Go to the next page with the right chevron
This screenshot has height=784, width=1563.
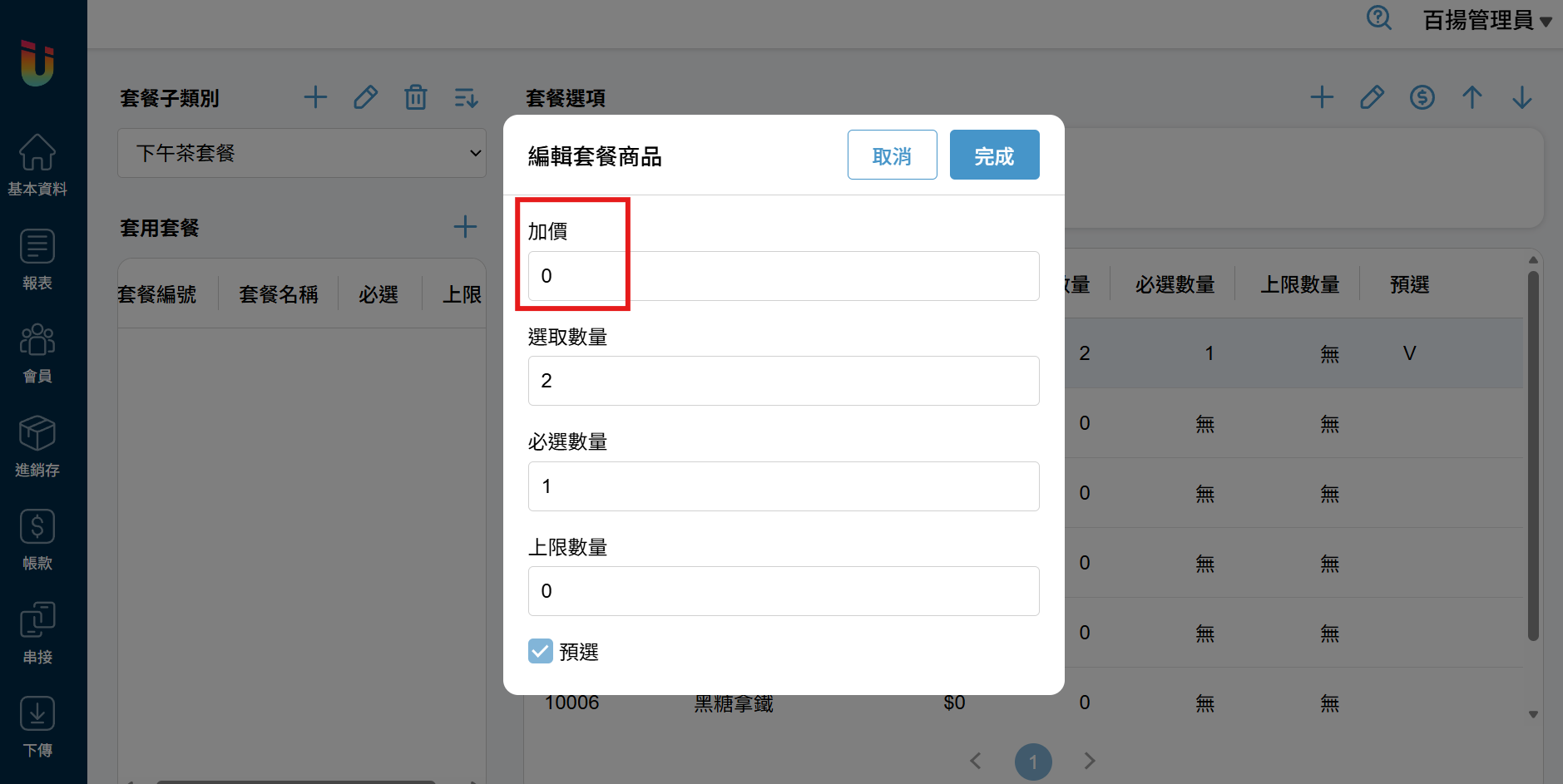click(1090, 761)
